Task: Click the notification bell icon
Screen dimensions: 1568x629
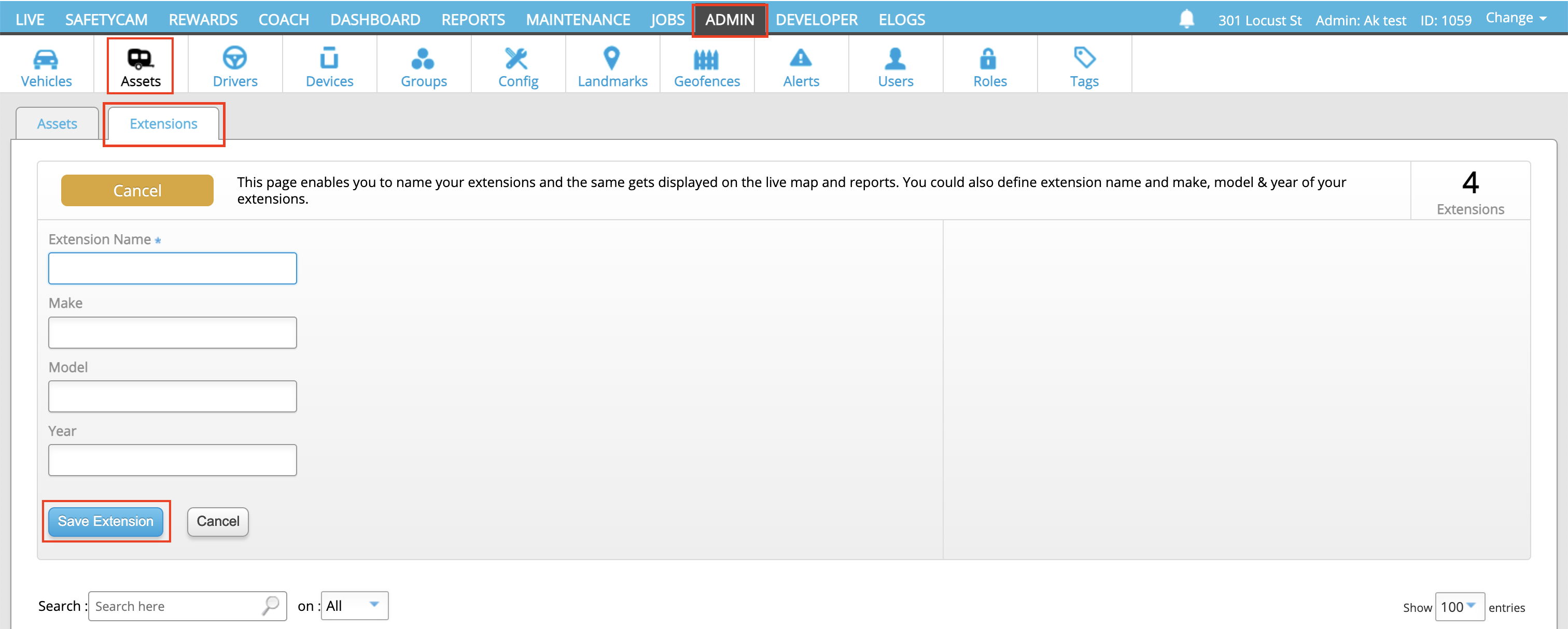Action: point(1186,19)
